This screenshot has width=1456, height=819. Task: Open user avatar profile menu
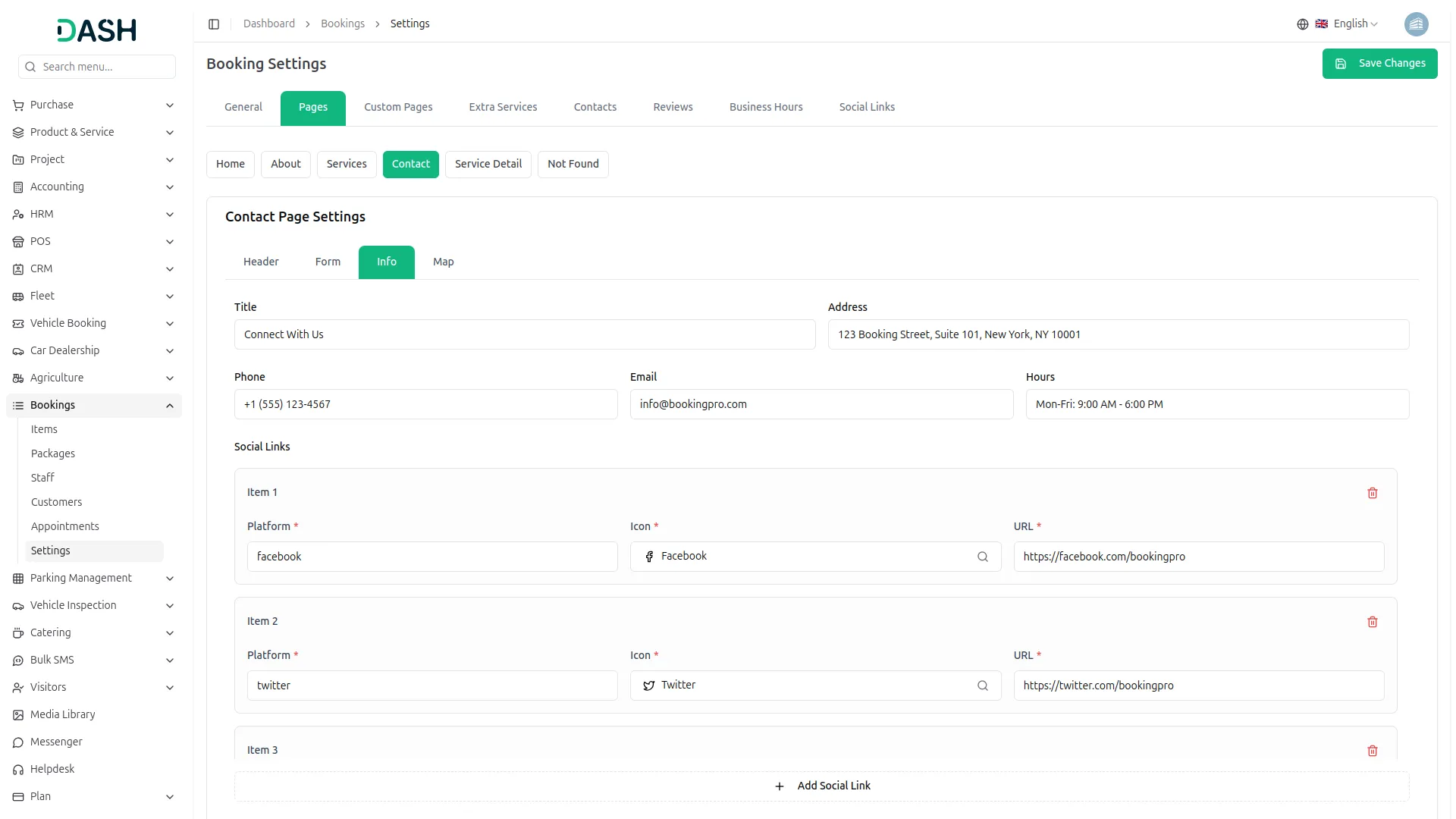point(1416,24)
